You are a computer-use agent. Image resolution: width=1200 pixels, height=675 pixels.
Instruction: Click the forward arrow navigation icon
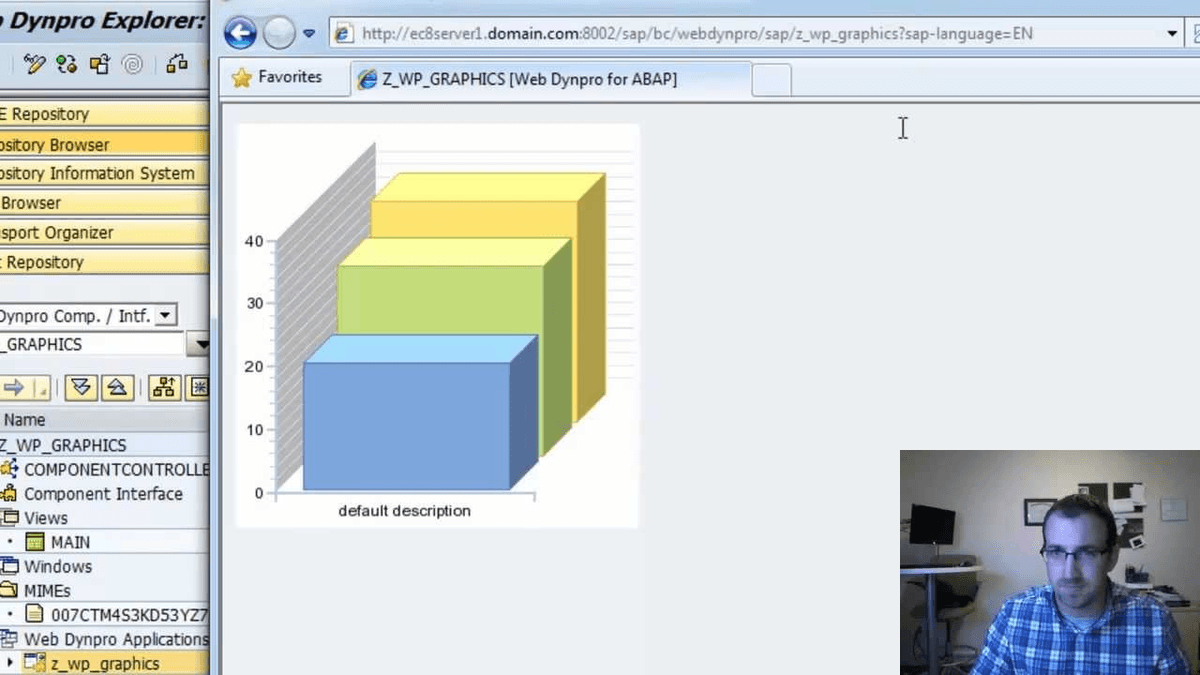tap(13, 388)
